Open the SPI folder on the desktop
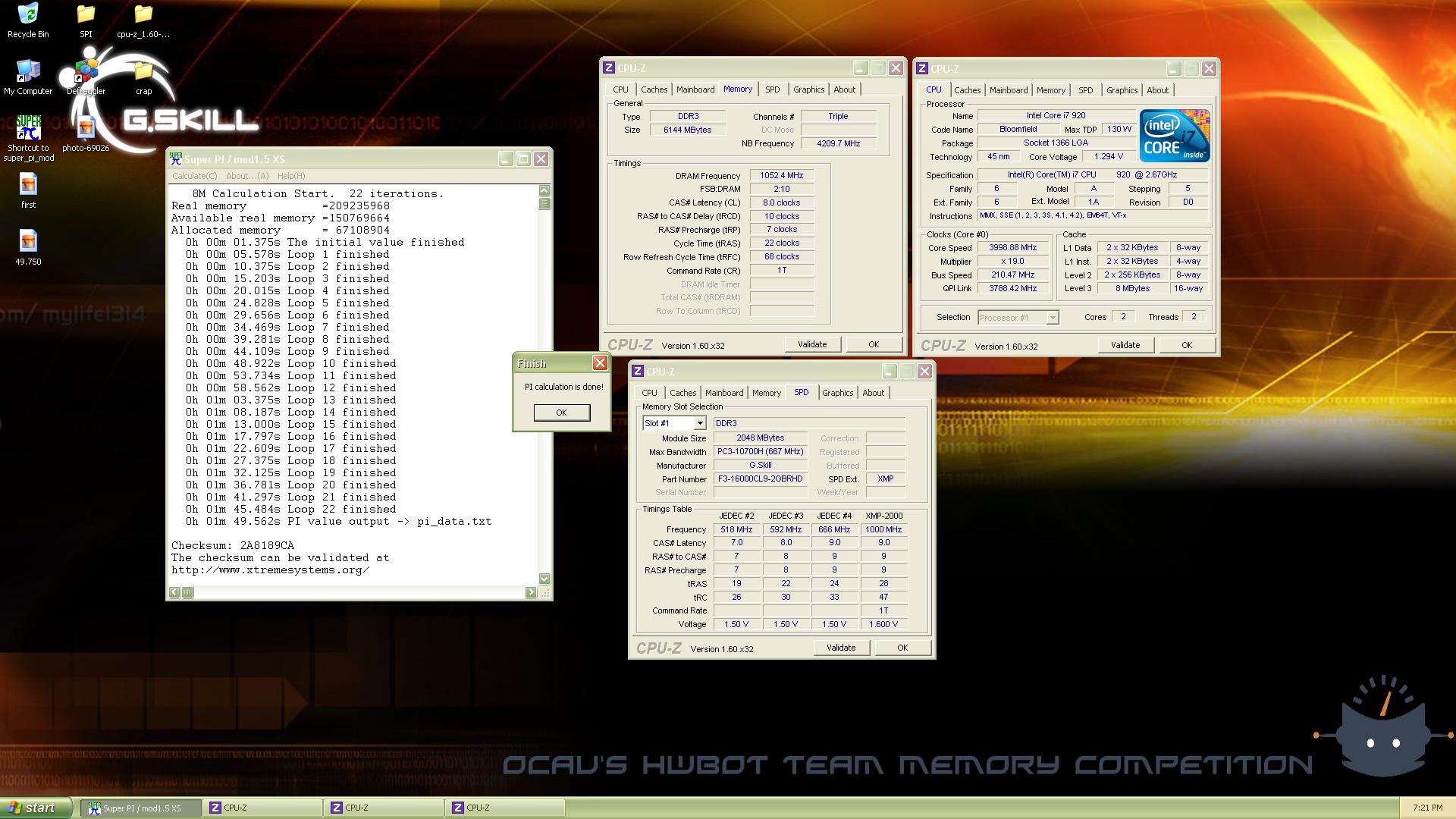 (86, 20)
